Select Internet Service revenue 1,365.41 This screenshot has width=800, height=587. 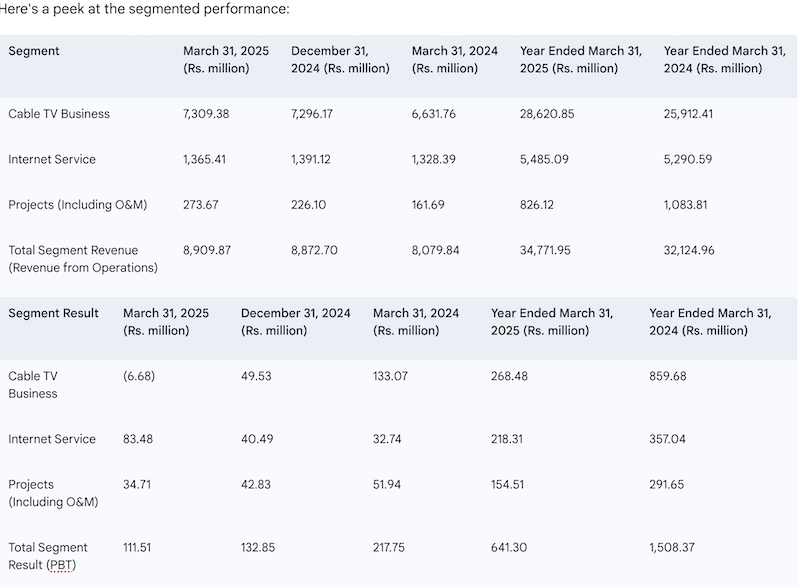tap(204, 159)
